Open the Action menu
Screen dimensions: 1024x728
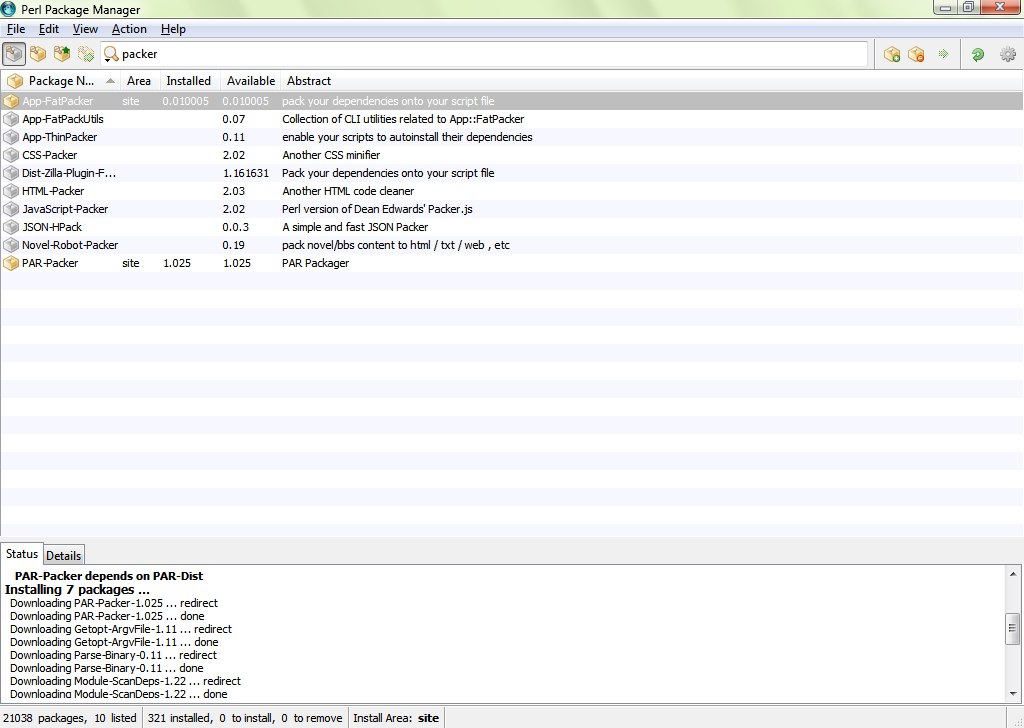[x=129, y=29]
